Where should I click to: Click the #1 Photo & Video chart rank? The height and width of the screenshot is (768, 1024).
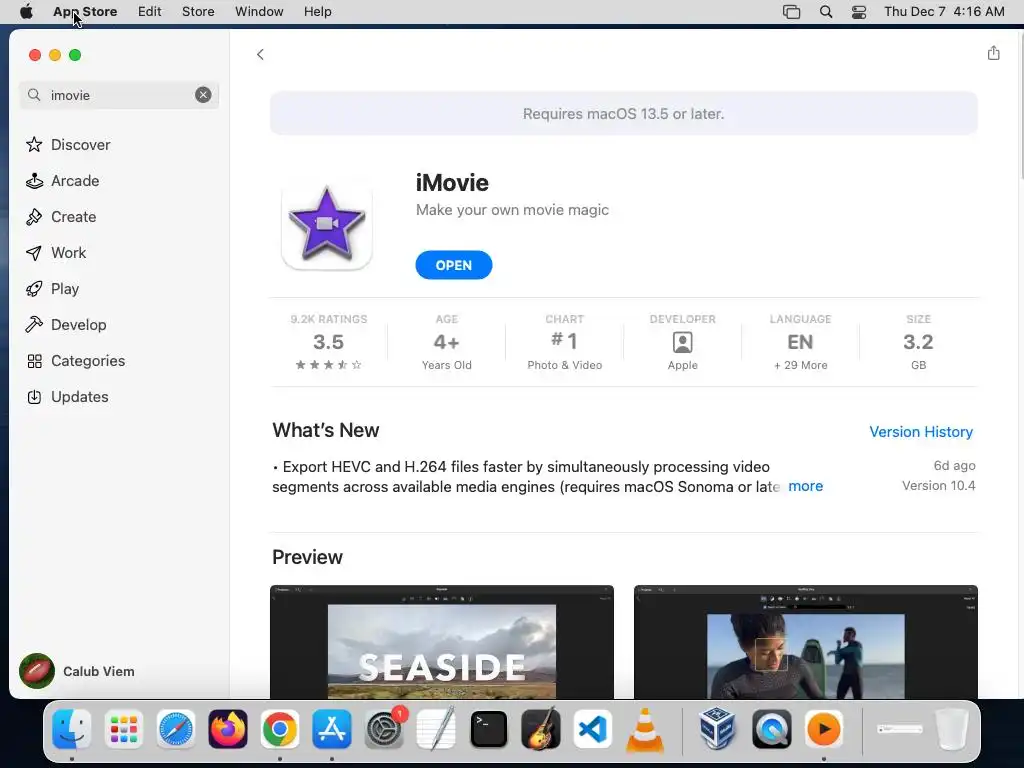click(x=564, y=342)
